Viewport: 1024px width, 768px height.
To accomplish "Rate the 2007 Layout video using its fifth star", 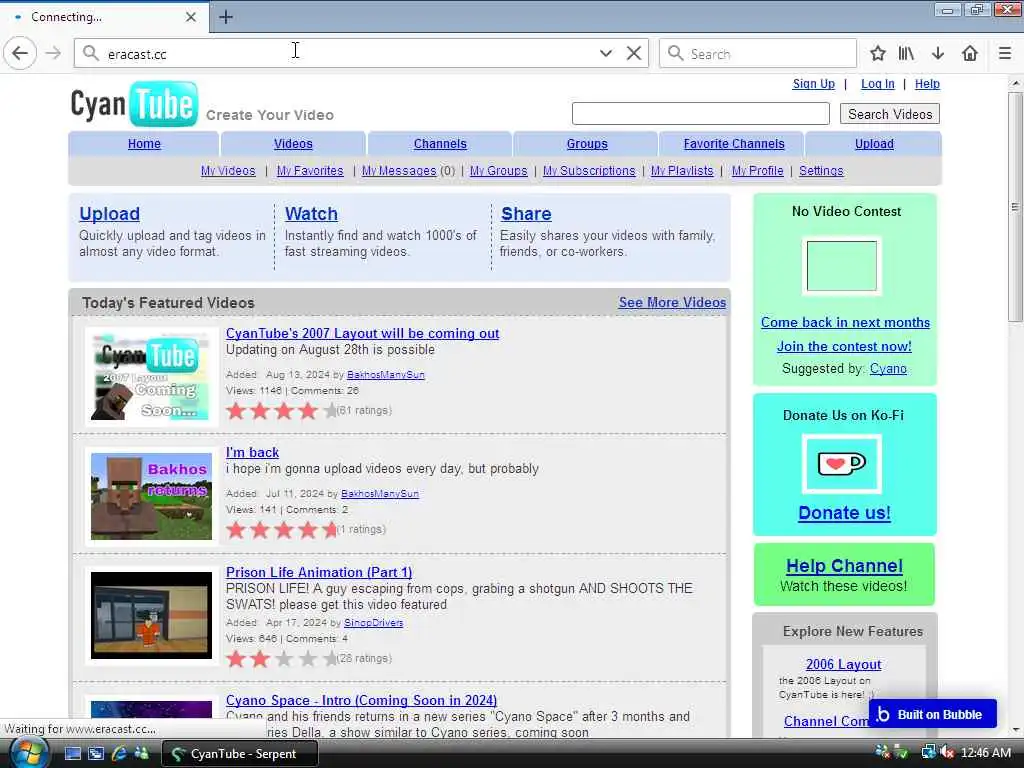I will (x=330, y=411).
